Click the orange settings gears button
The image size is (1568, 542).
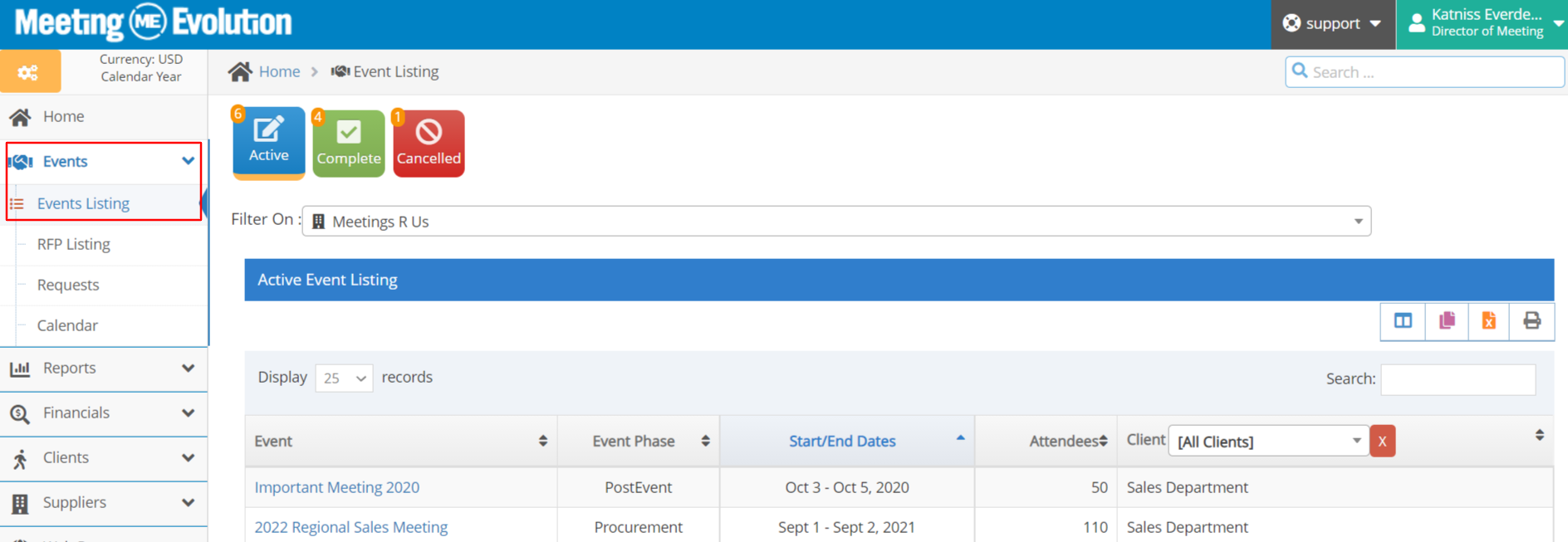pyautogui.click(x=30, y=71)
